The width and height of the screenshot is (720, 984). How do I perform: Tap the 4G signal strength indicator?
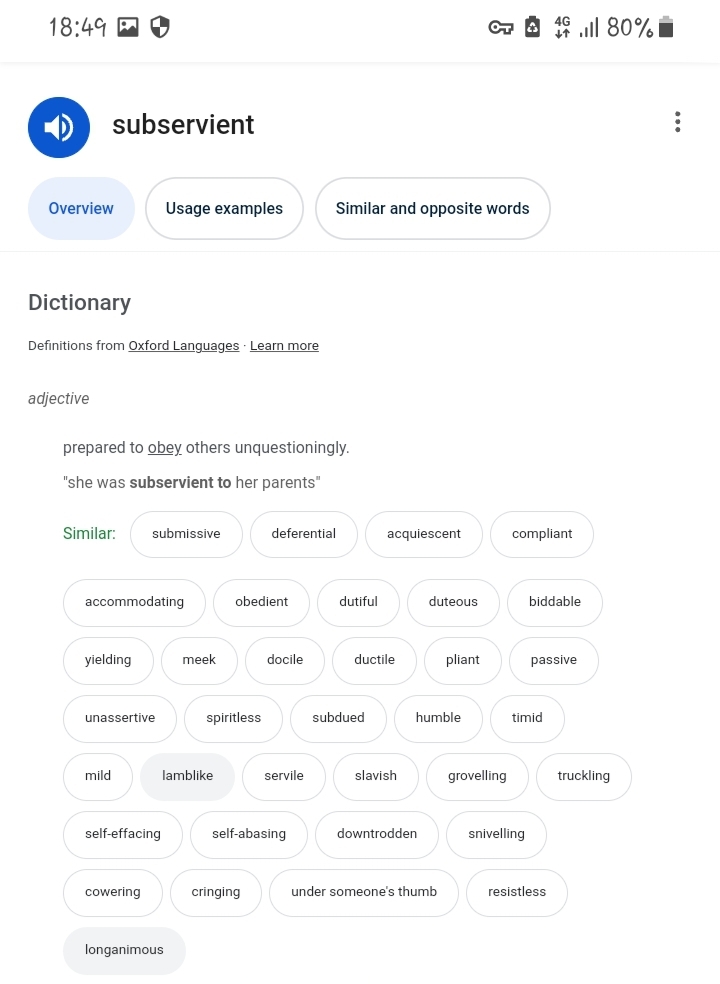pyautogui.click(x=575, y=27)
